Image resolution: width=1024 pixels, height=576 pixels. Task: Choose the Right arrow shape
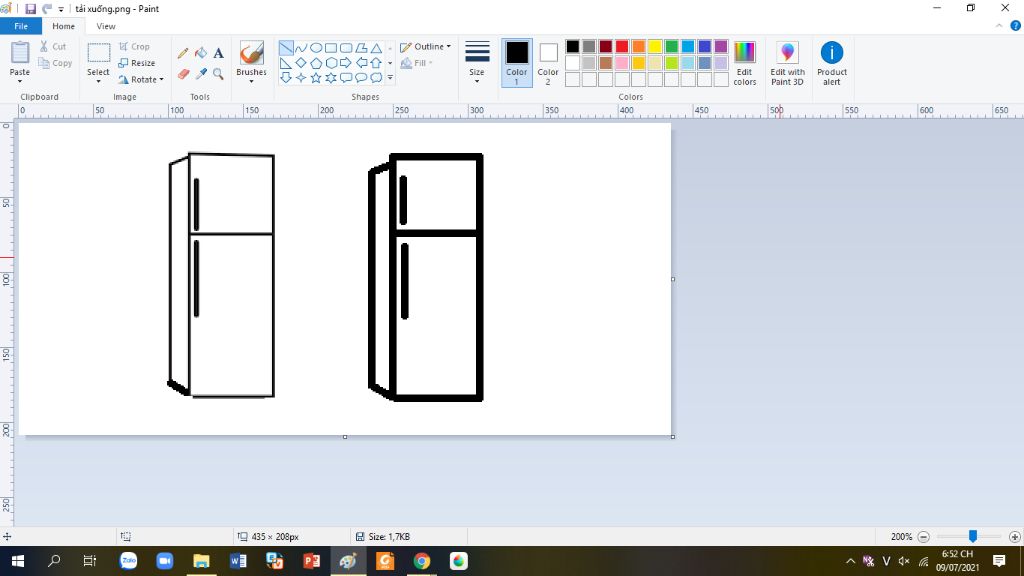[x=346, y=63]
